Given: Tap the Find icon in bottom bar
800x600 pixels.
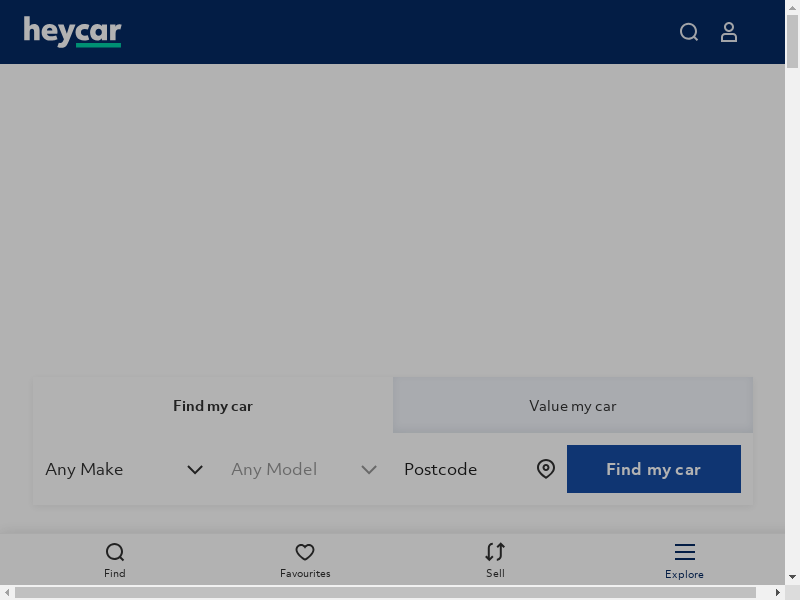Looking at the screenshot, I should point(115,552).
